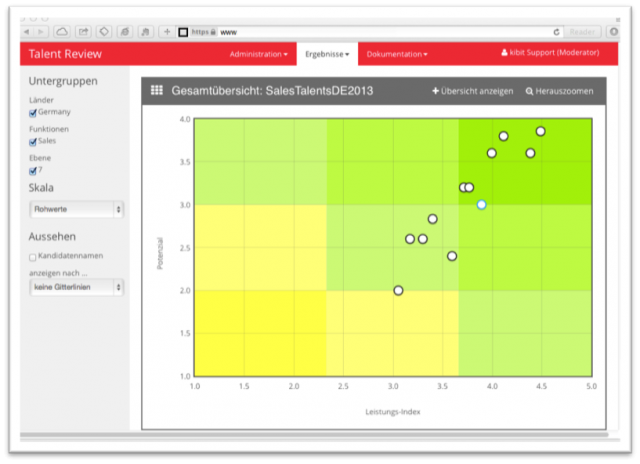Click the Talent Review home link
The height and width of the screenshot is (464, 640).
(x=57, y=53)
